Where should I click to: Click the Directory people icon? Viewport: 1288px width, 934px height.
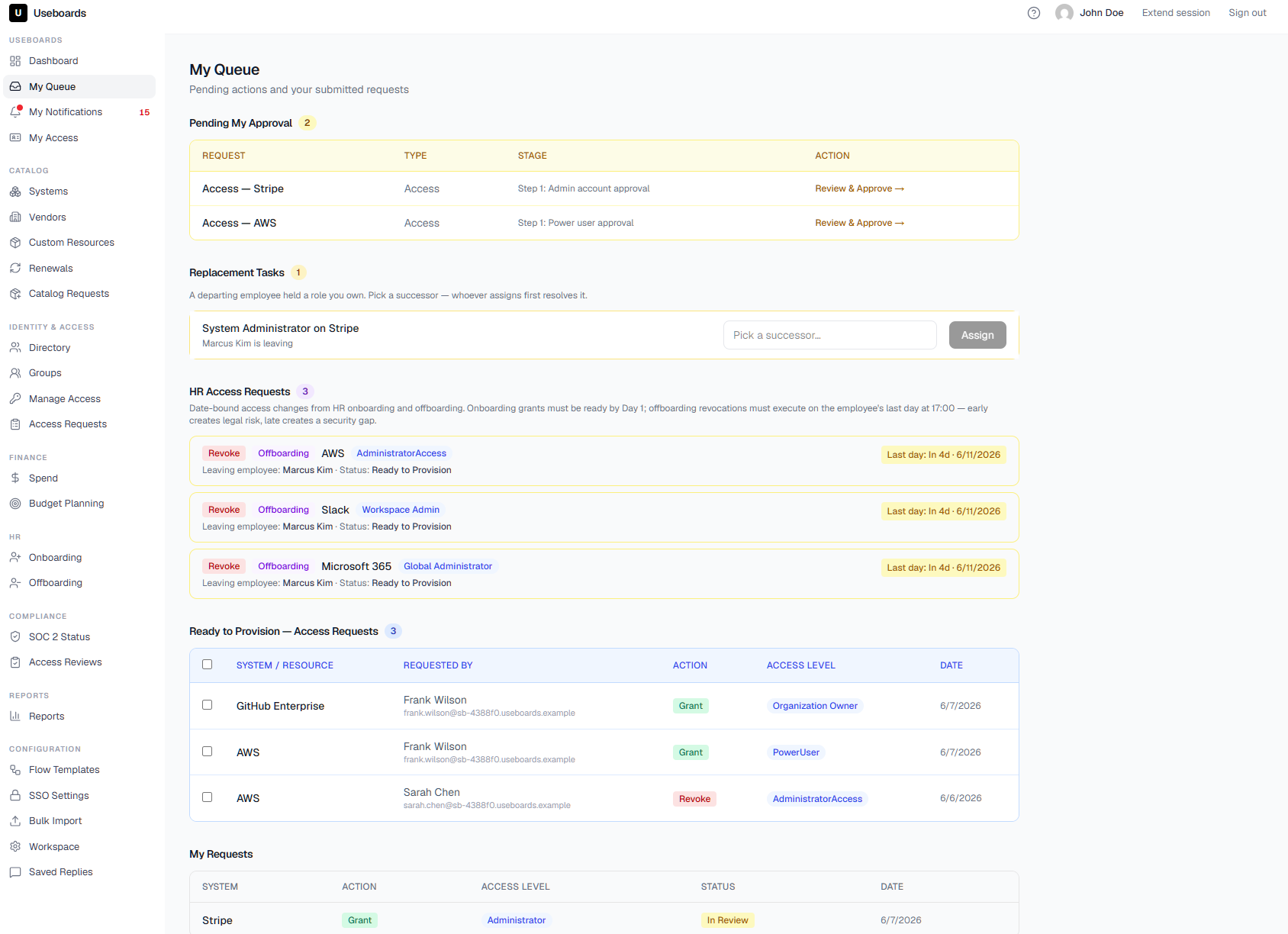coord(15,348)
